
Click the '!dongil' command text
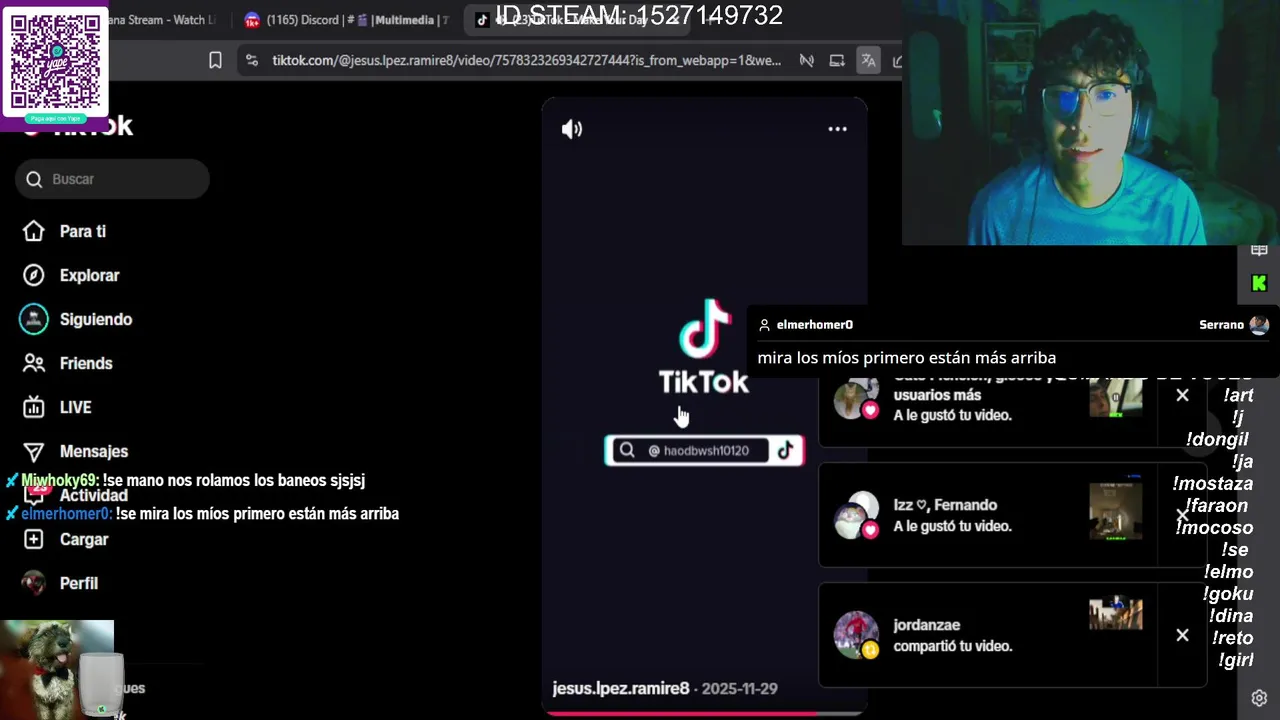[1217, 439]
